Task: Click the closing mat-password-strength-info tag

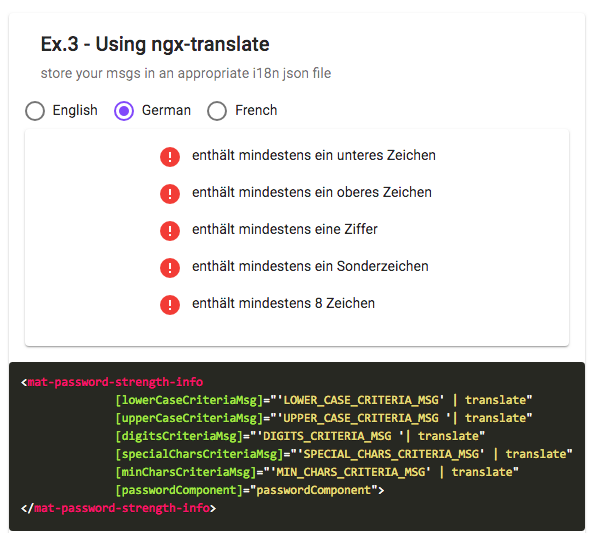Action: click(119, 508)
